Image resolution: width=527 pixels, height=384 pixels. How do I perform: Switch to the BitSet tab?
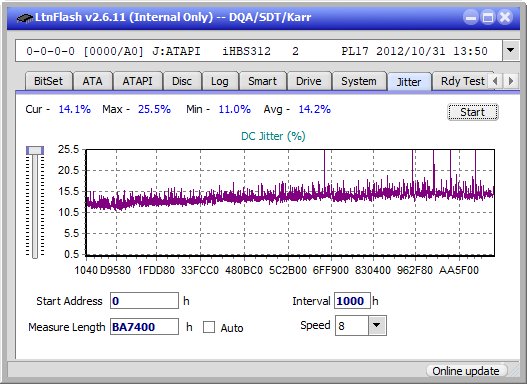[x=48, y=81]
